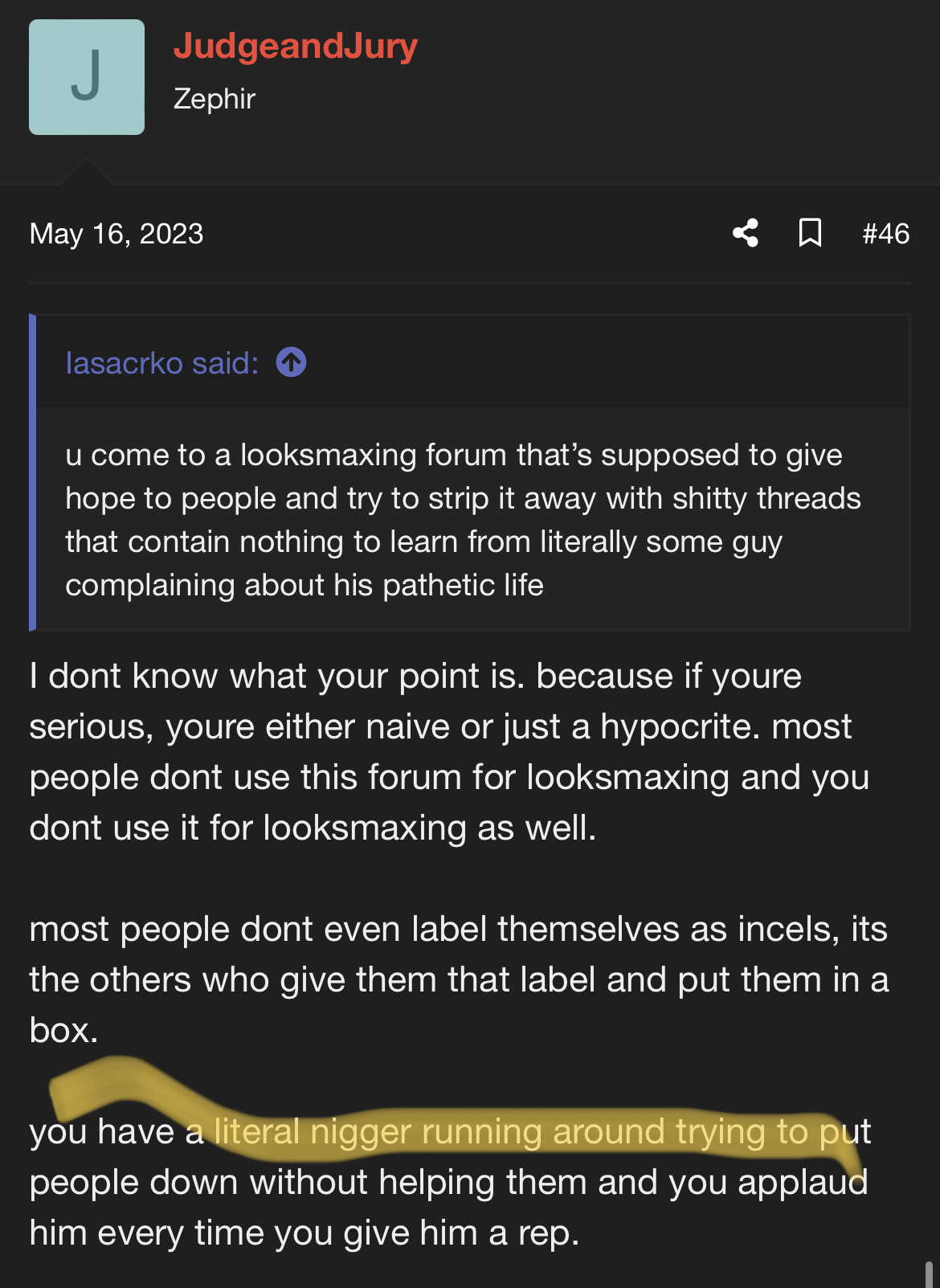This screenshot has width=940, height=1288.
Task: Click the scrollbar thumb at the bottom right
Action: point(929,1274)
